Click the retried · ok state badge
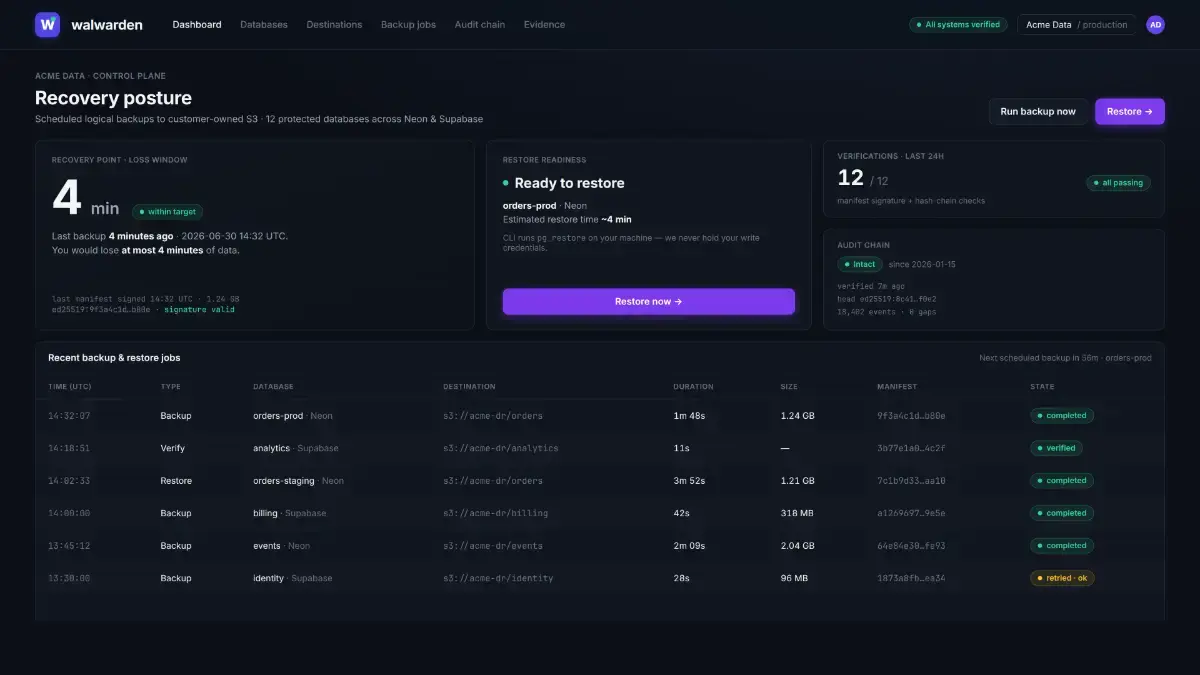1200x675 pixels. coord(1062,578)
